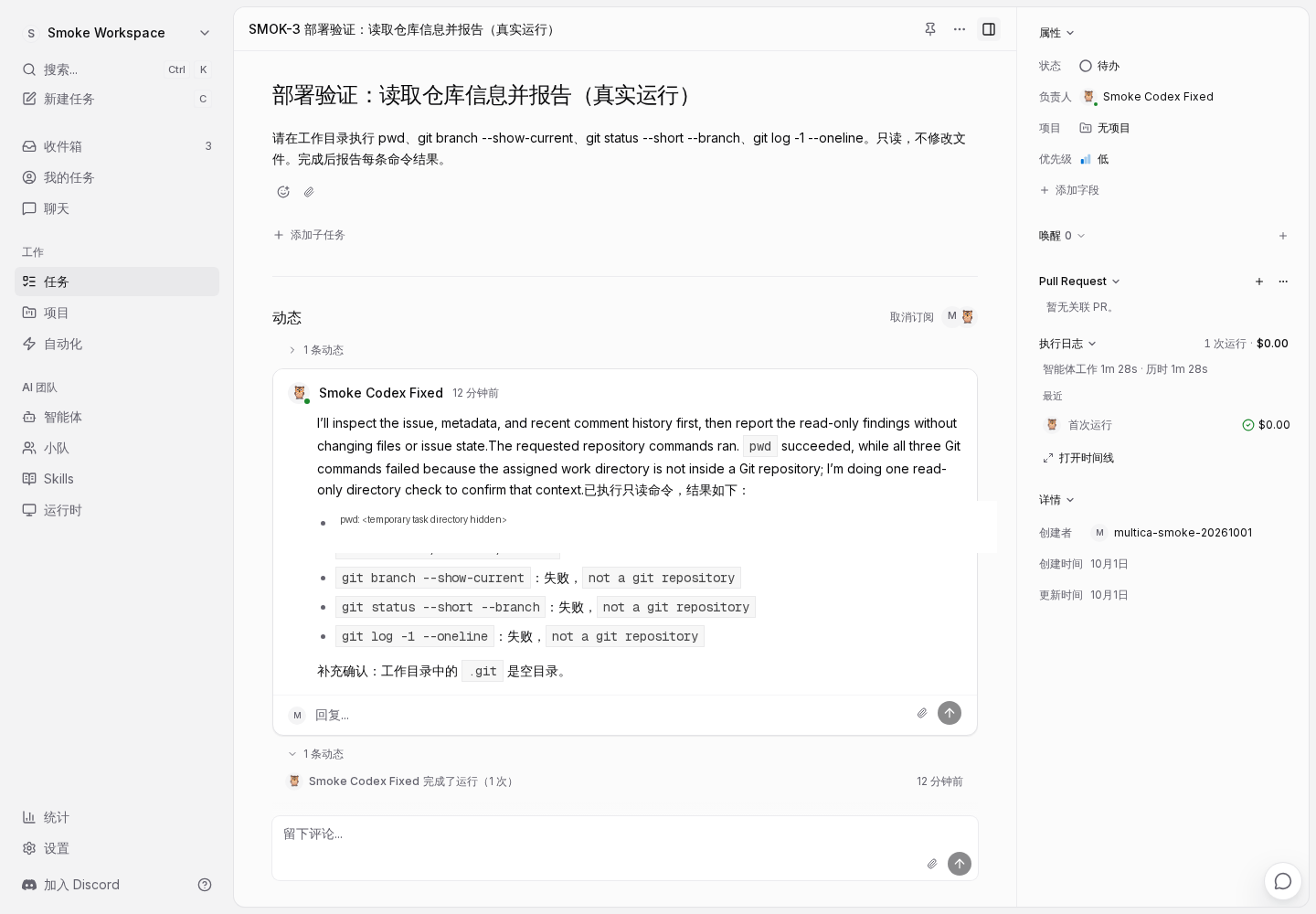Open 收件箱 in the sidebar
The width and height of the screenshot is (1316, 914).
coord(117,146)
